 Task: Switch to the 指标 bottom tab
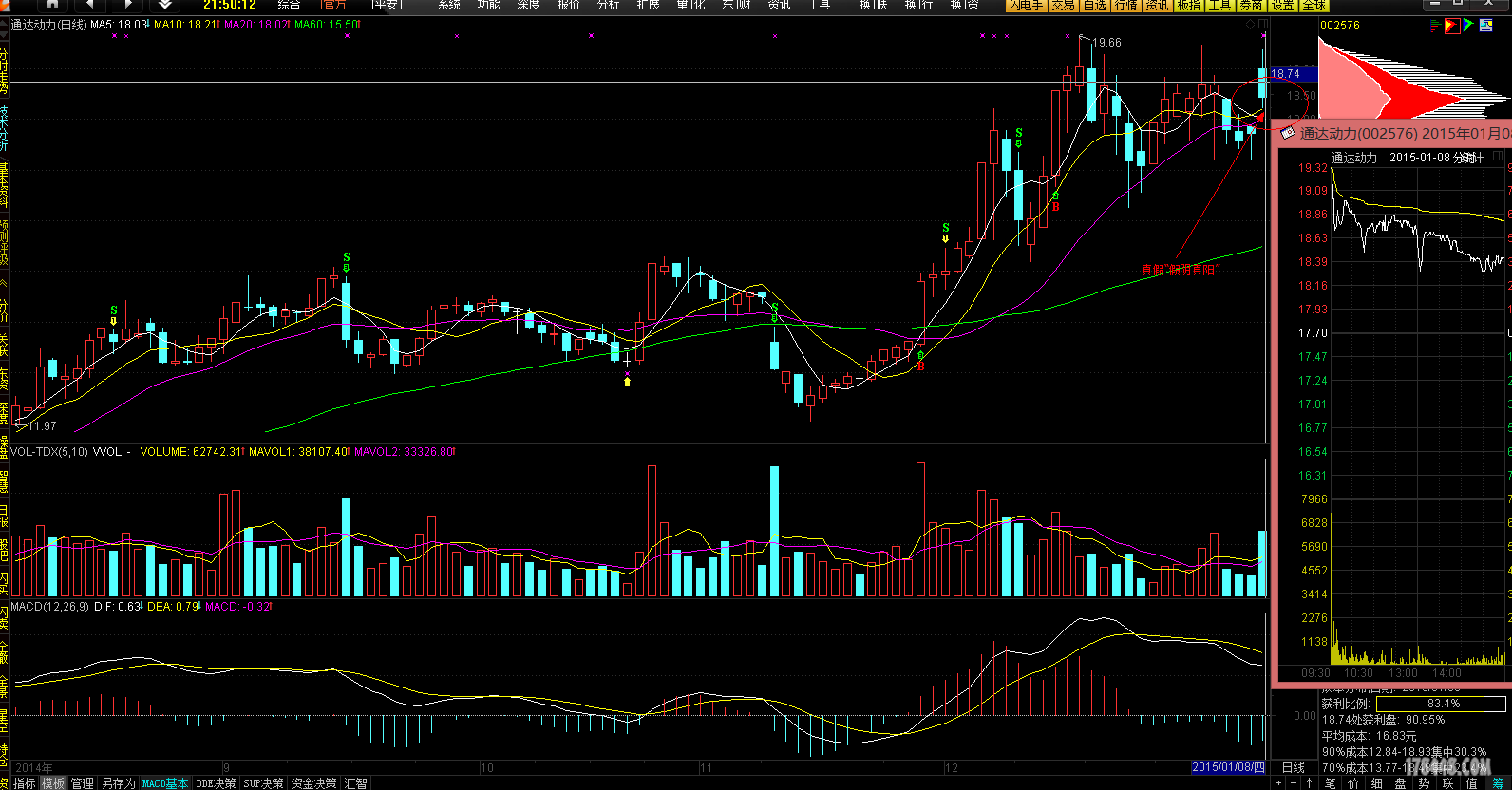[x=25, y=783]
